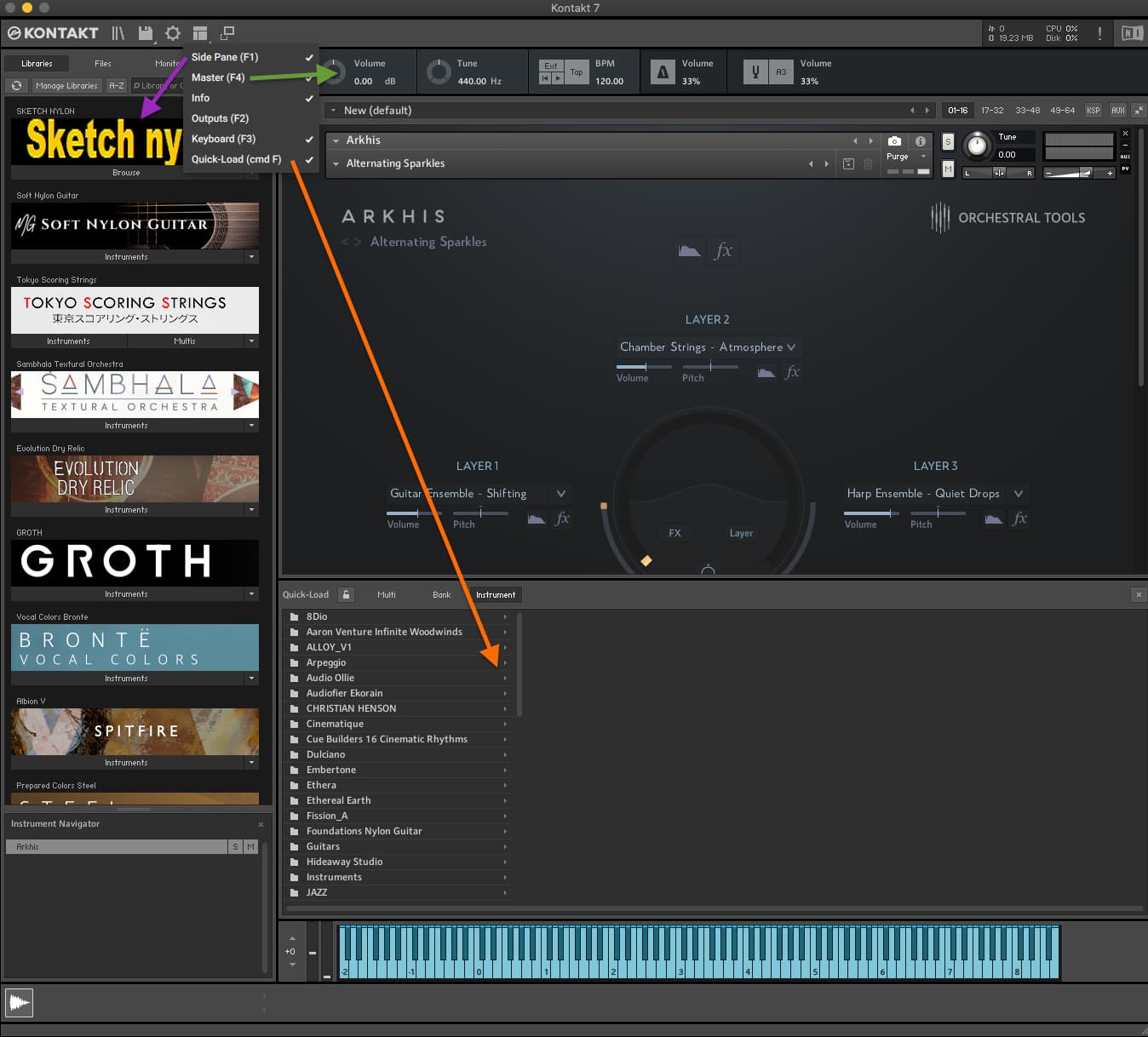Adjust the Layer 2 Volume slider
Image resolution: width=1148 pixels, height=1037 pixels.
644,367
